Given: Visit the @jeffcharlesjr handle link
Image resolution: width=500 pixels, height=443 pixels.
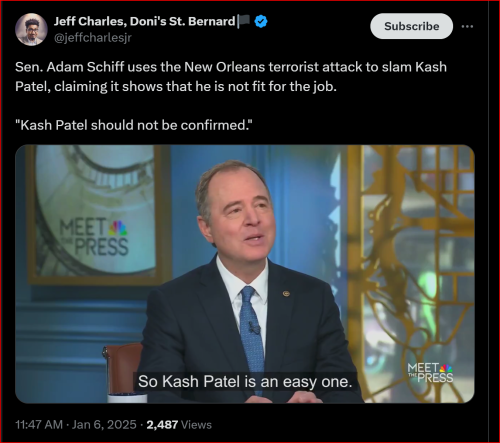Looking at the screenshot, I should click(93, 38).
